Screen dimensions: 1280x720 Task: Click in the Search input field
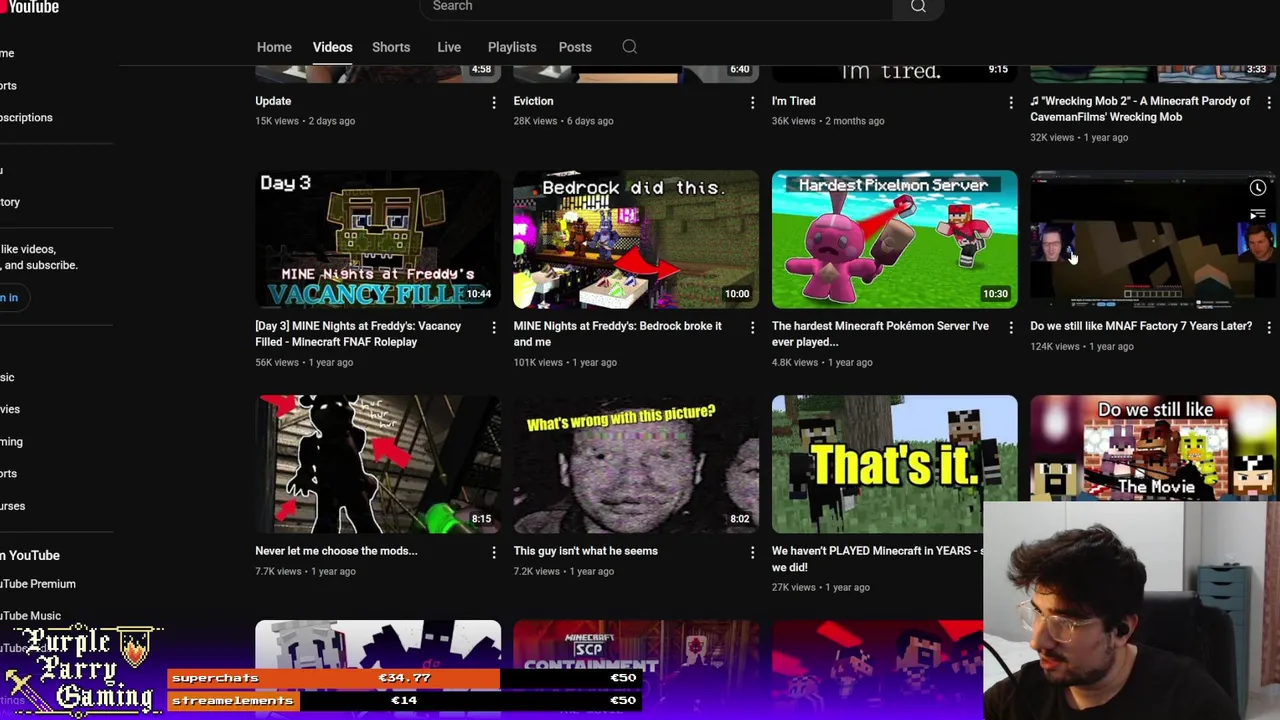(655, 7)
